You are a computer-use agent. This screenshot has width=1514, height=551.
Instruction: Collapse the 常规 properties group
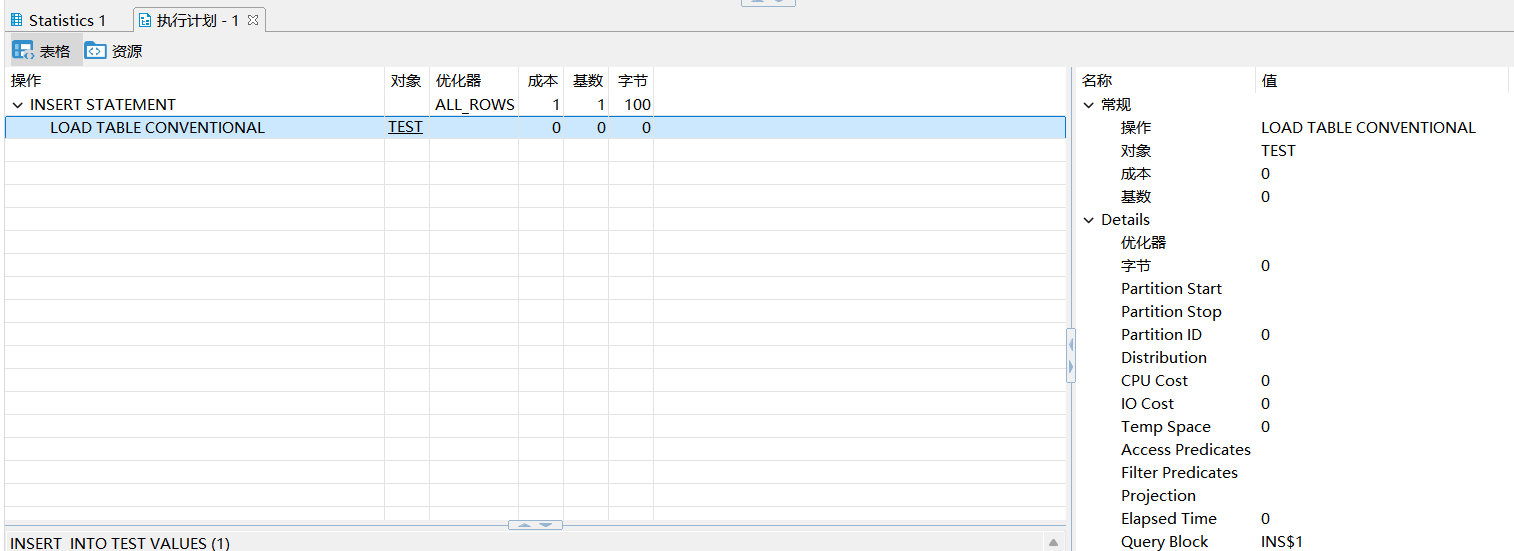pyautogui.click(x=1089, y=105)
